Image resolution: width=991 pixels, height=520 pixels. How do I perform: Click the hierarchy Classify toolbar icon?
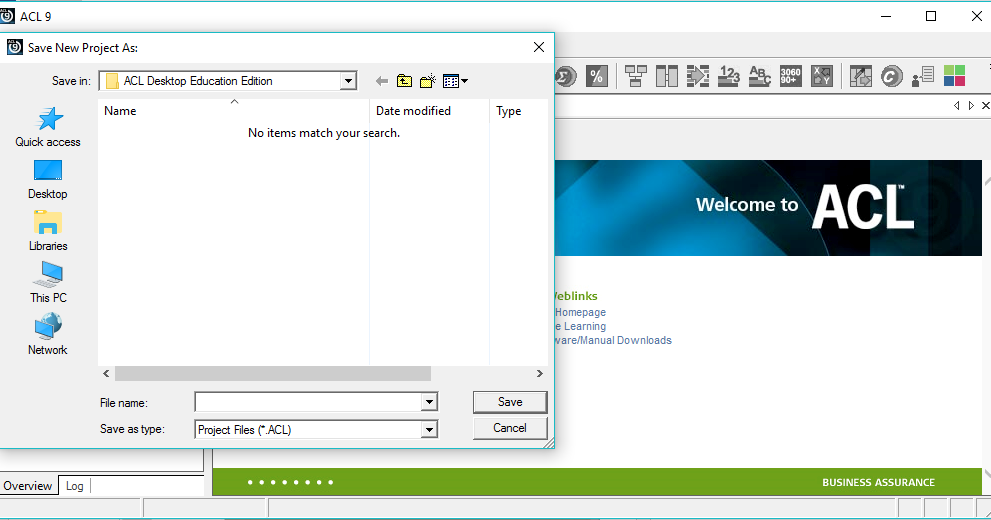(635, 76)
